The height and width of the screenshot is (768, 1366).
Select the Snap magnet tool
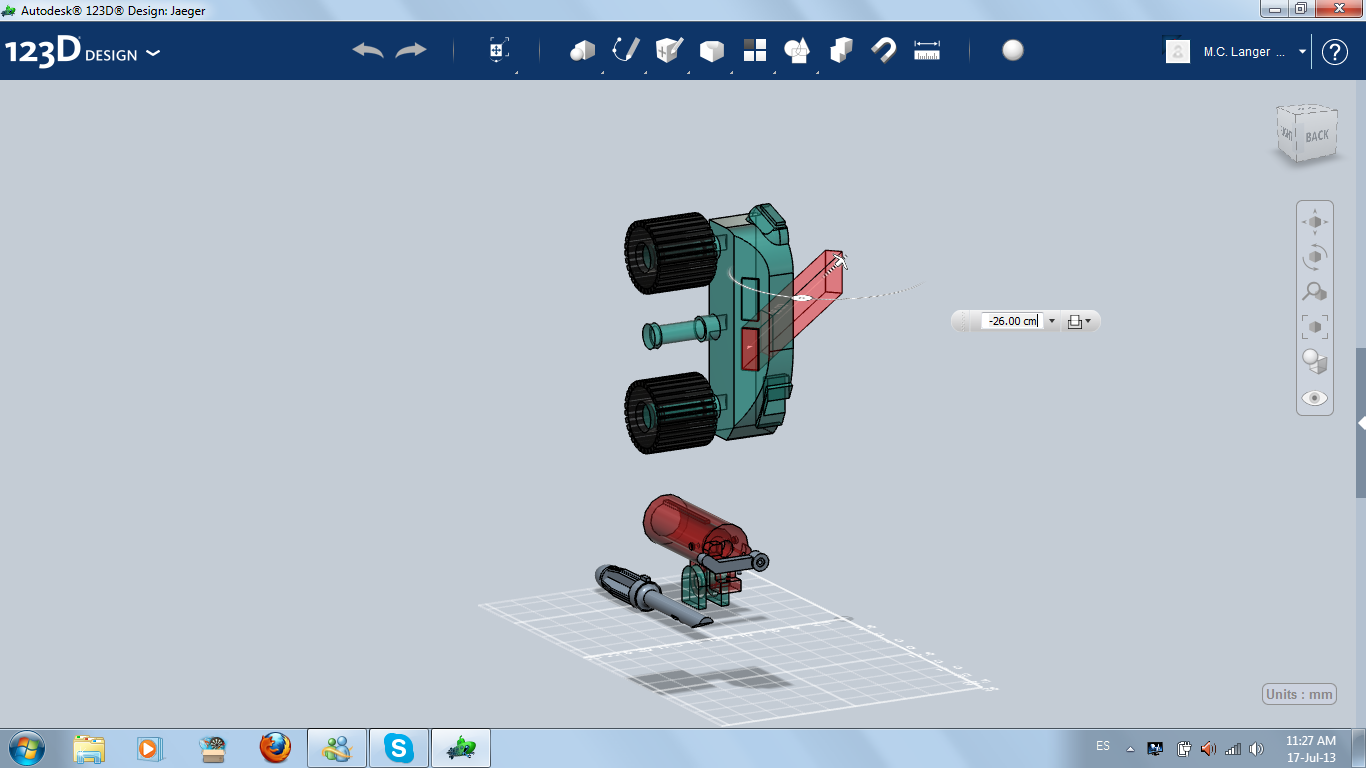884,50
